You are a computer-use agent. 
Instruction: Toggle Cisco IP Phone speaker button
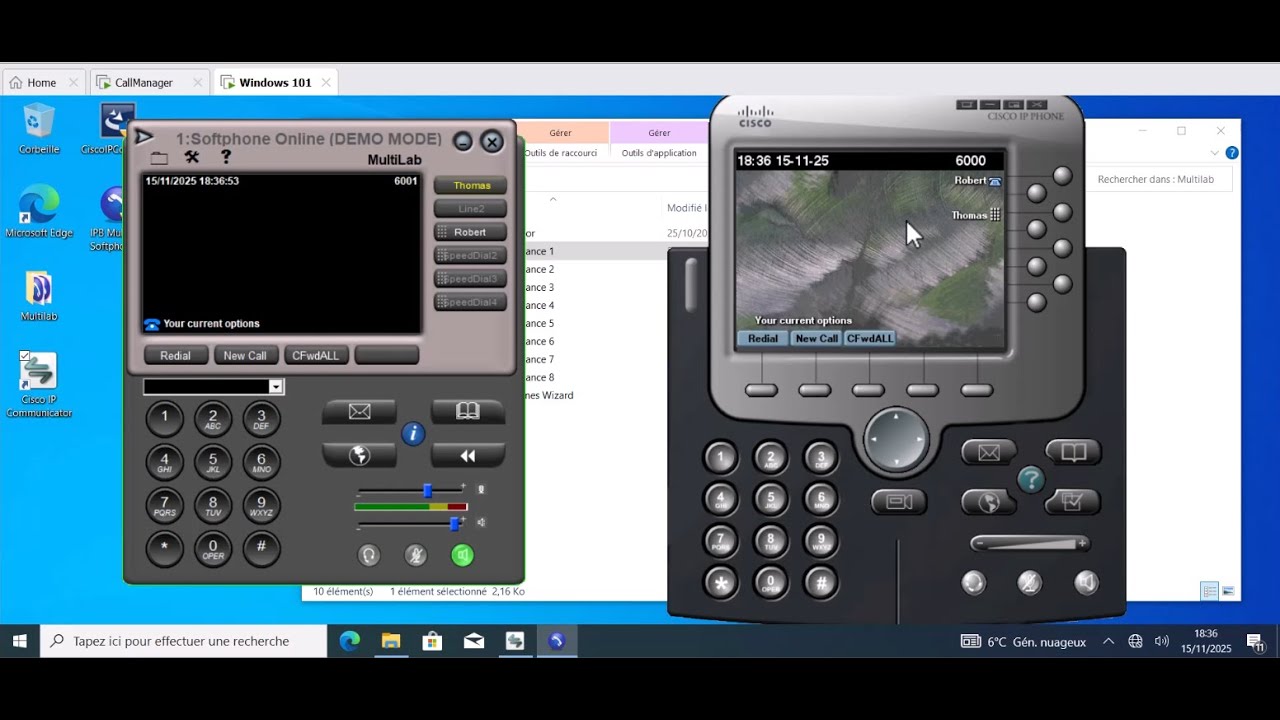[x=1086, y=582]
